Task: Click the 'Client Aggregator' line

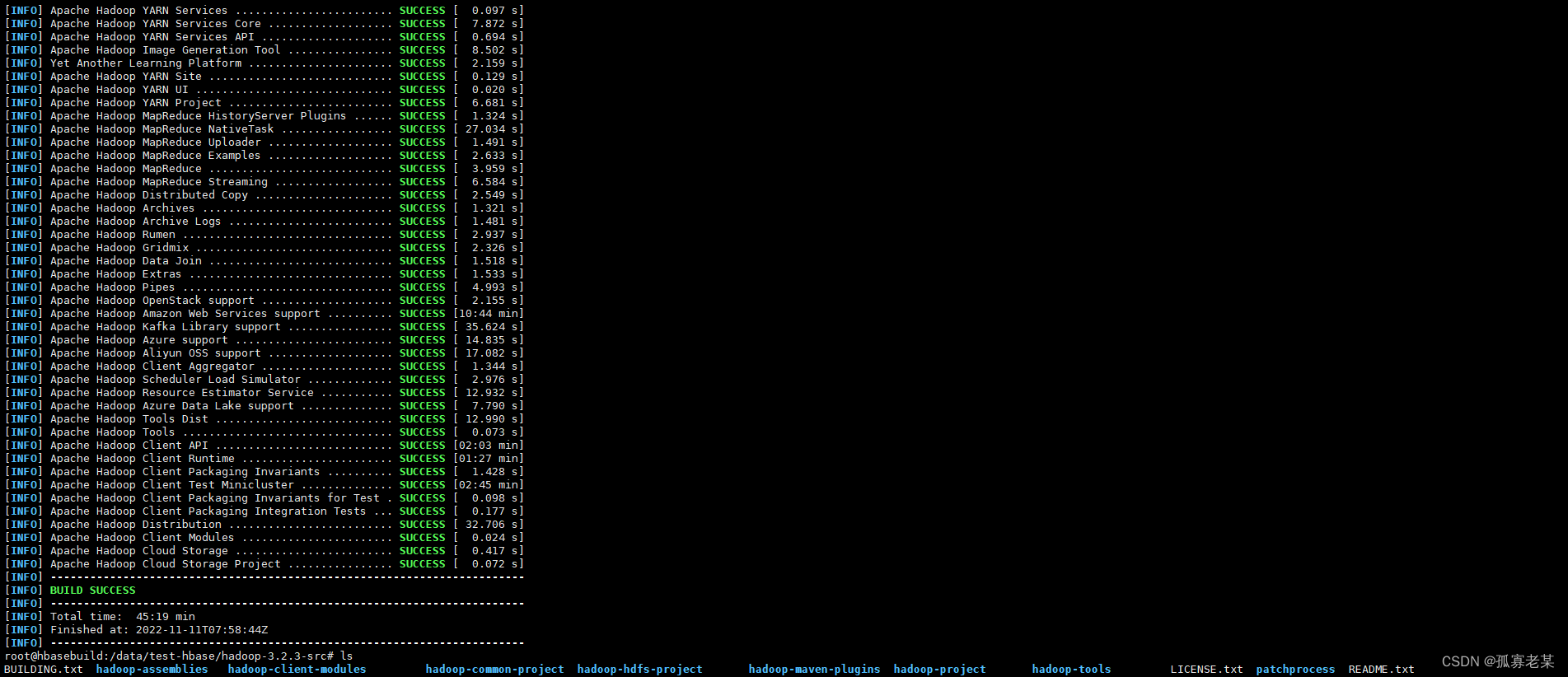Action: pos(264,367)
